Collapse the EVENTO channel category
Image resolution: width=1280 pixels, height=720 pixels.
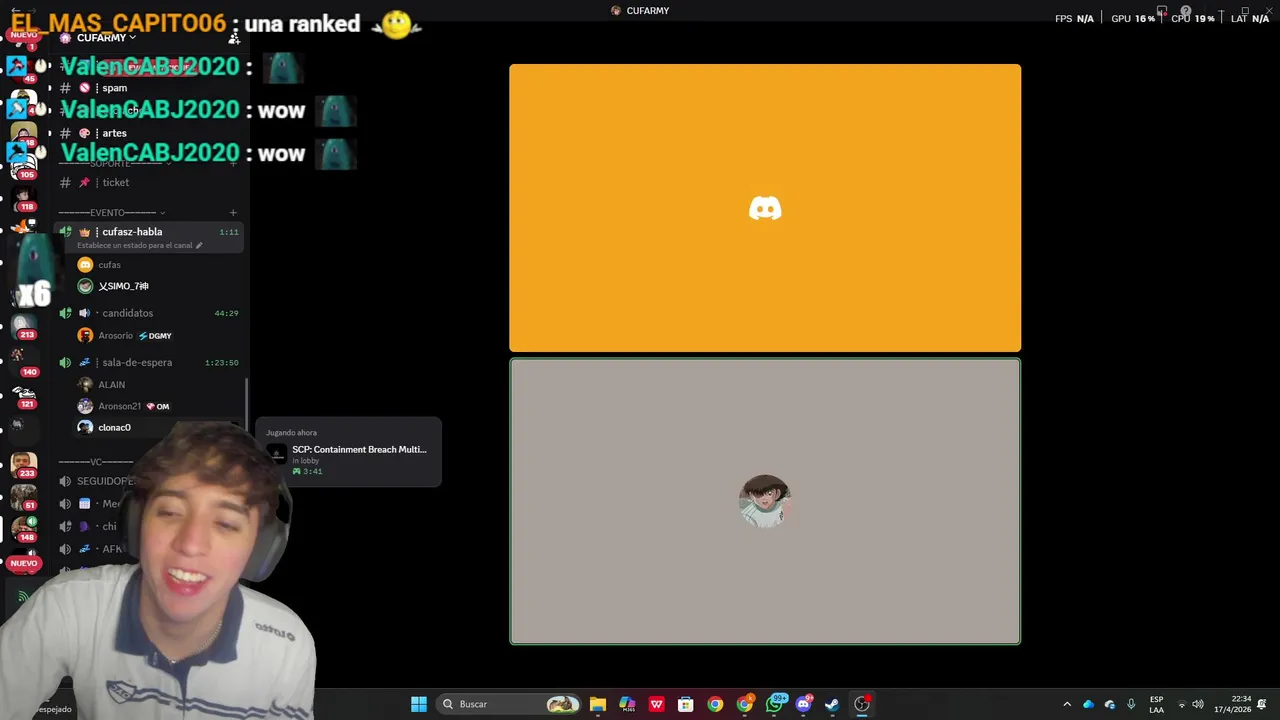111,212
